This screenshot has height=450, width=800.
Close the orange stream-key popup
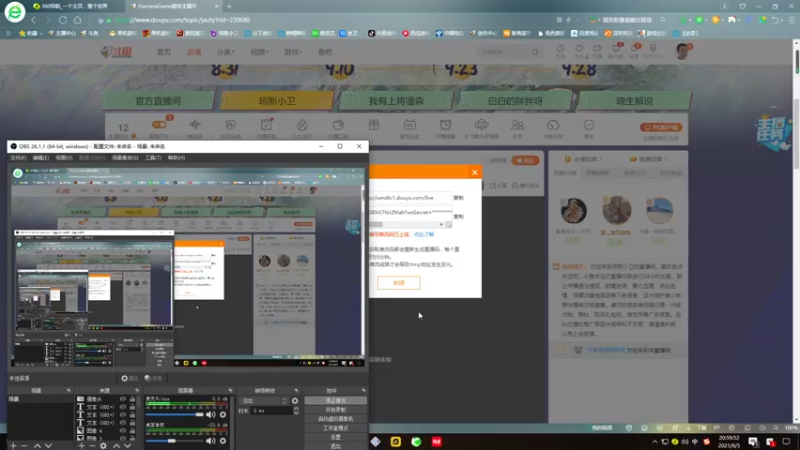pyautogui.click(x=474, y=172)
